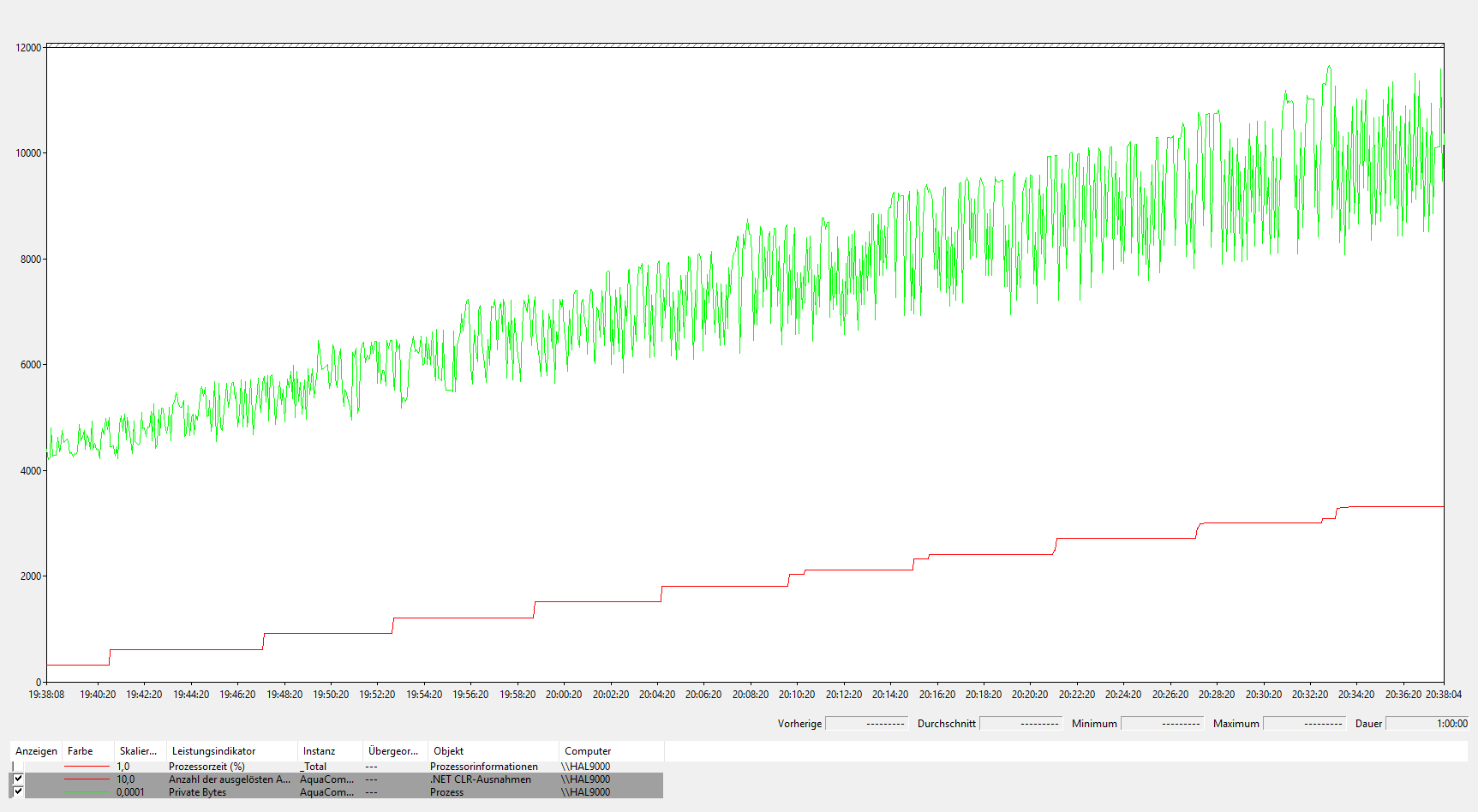Click the Durchschnitt value field
Viewport: 1478px width, 812px height.
(x=1020, y=724)
